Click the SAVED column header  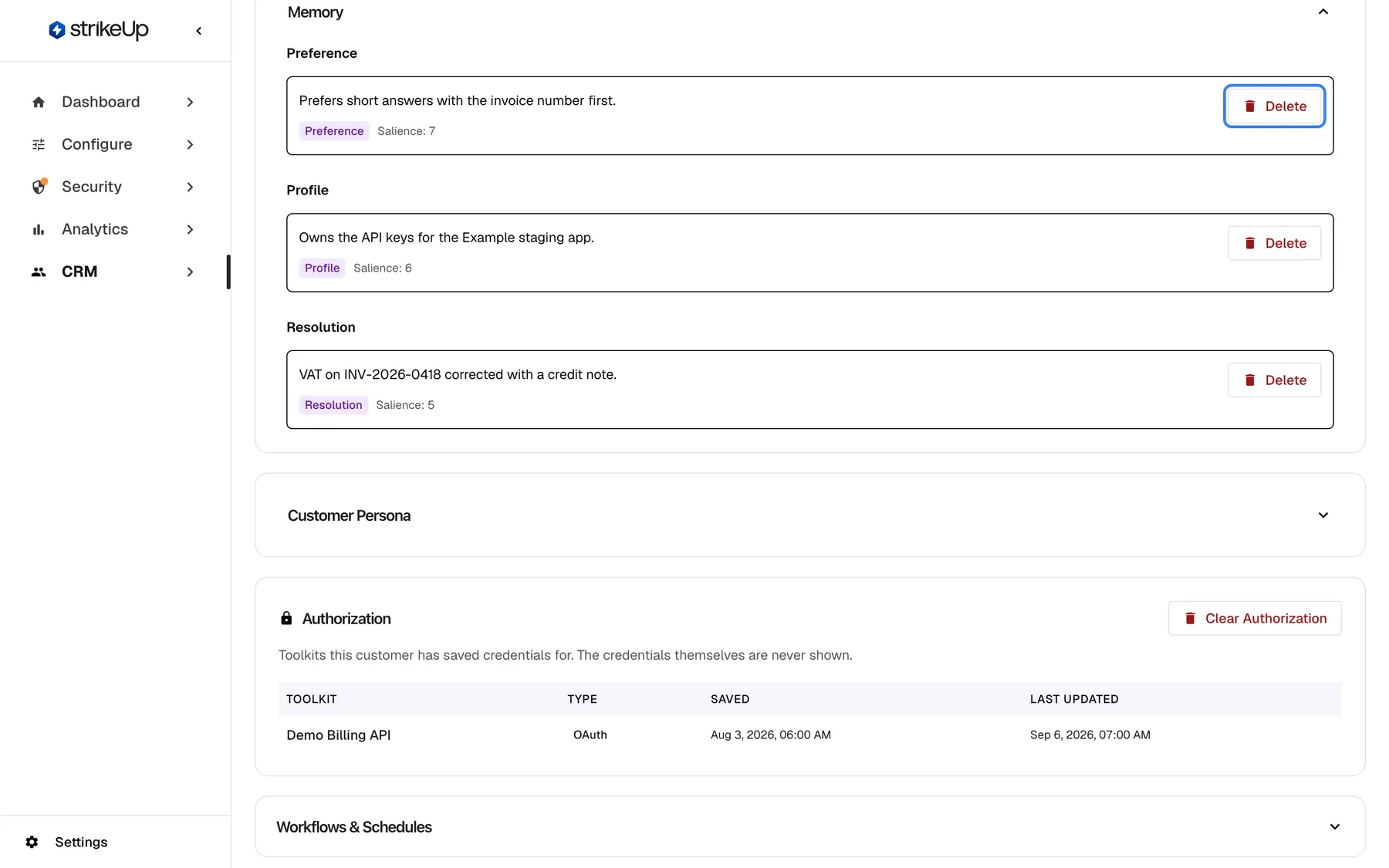730,699
